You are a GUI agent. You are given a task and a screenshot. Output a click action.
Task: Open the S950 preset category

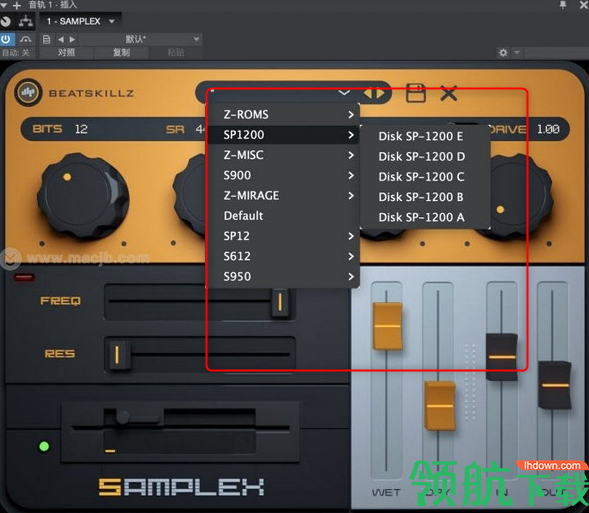coord(284,277)
